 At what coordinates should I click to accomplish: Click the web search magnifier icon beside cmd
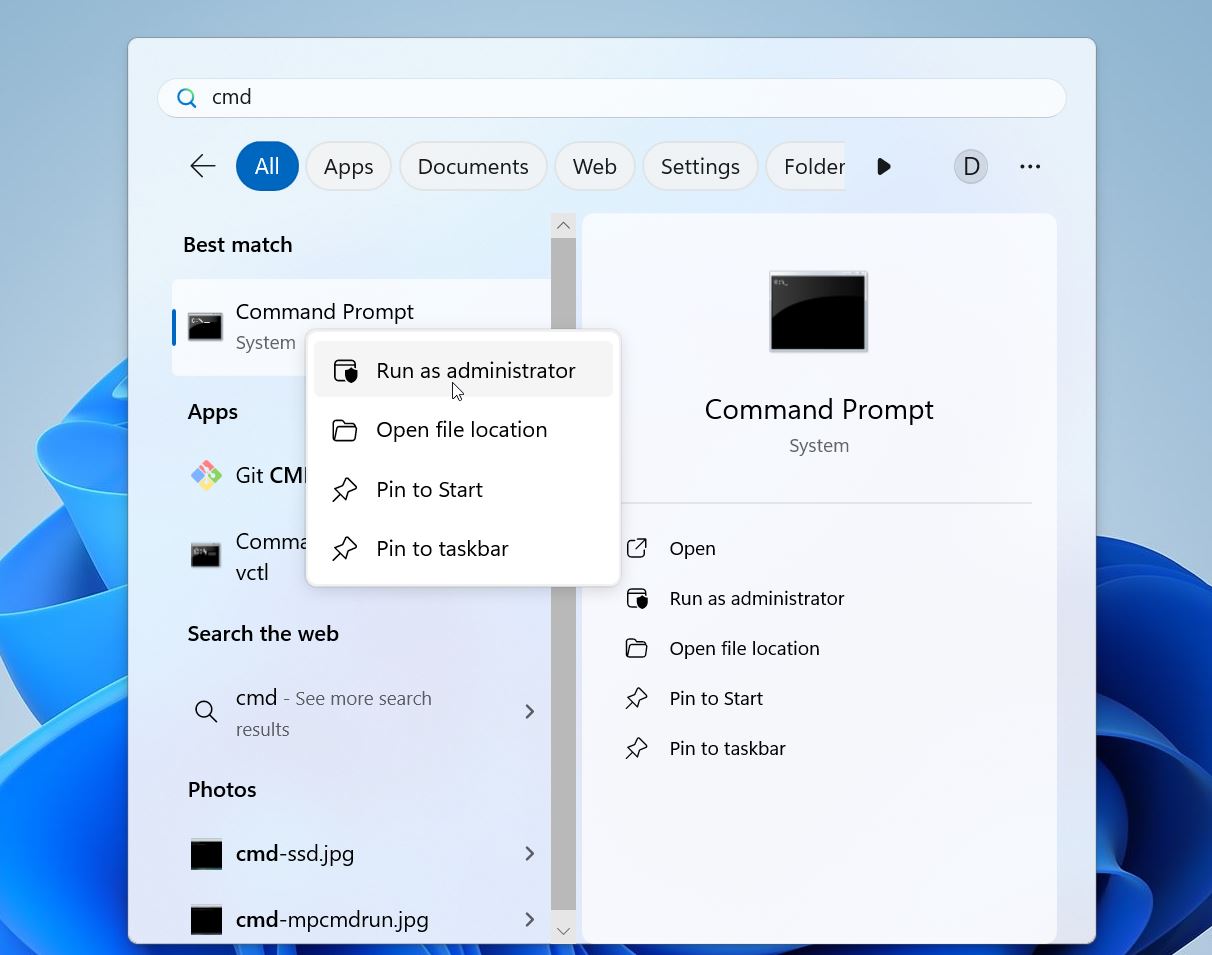(x=206, y=711)
